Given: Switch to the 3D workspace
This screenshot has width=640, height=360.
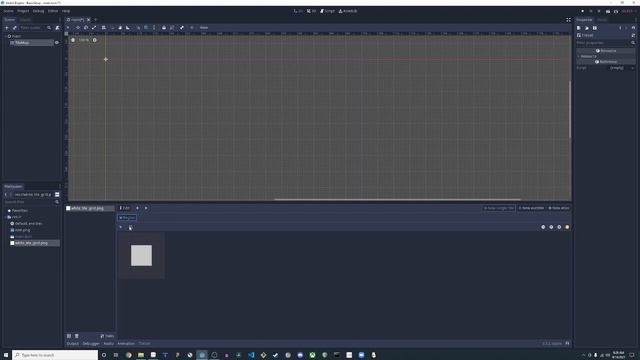Looking at the screenshot, I should click(311, 11).
